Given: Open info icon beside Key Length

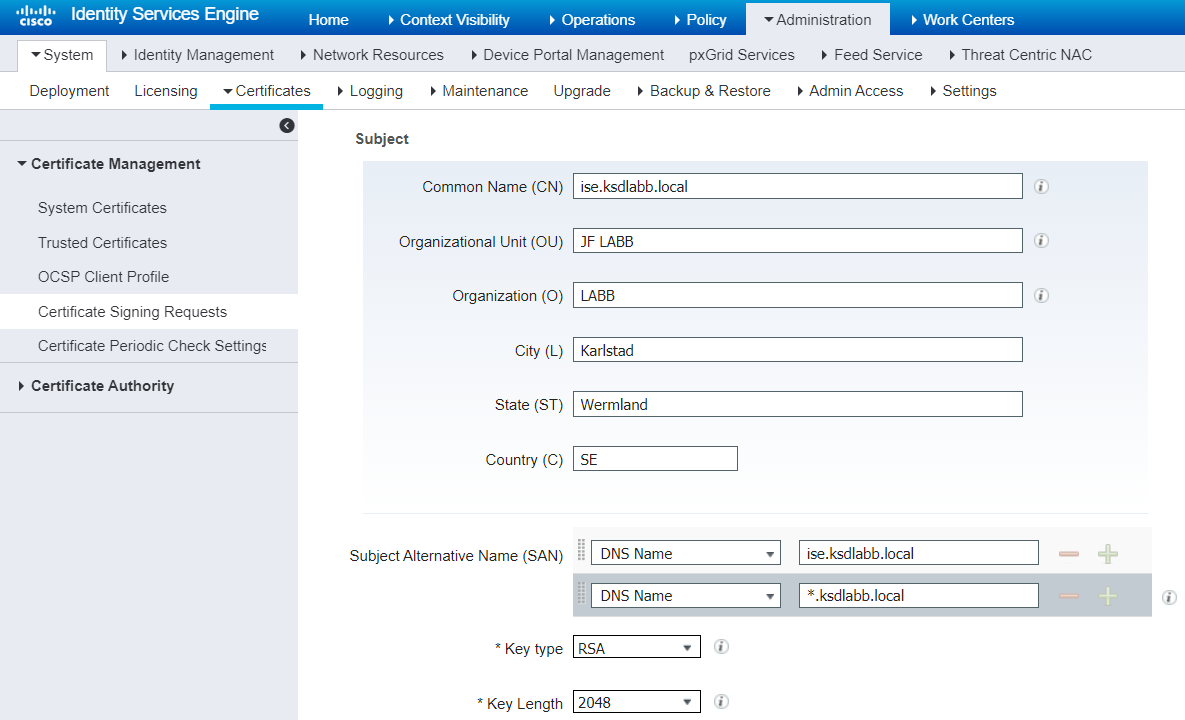Looking at the screenshot, I should click(721, 702).
